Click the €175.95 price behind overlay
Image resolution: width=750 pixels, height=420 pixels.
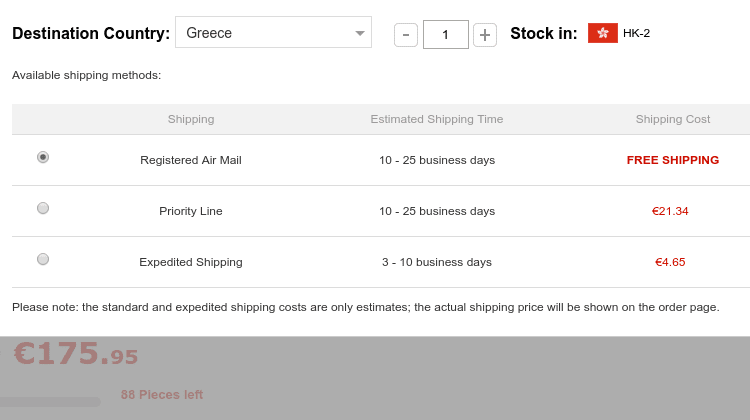click(76, 354)
